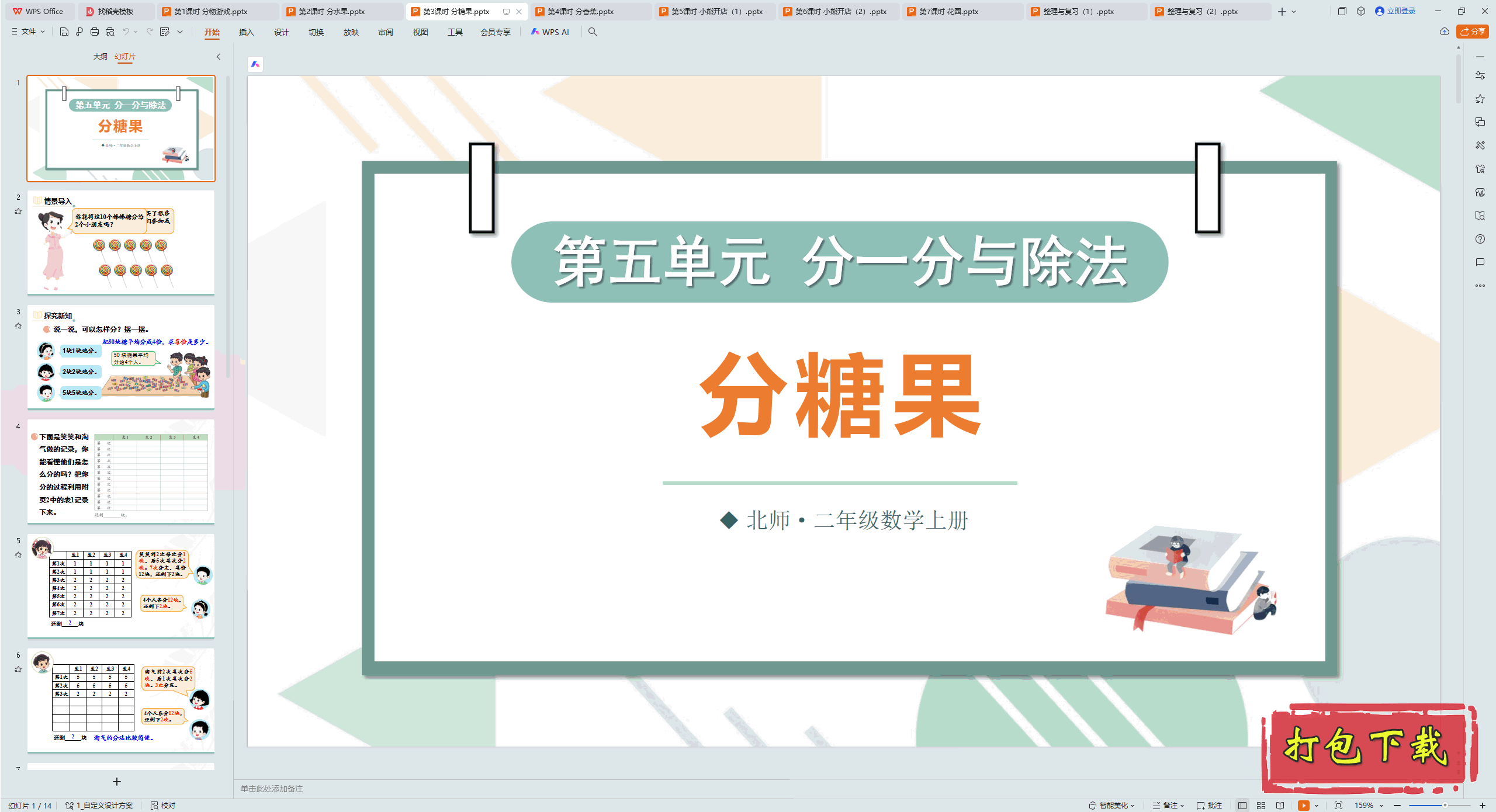Switch to 第1课时 分物游戏.pptx tab
The width and height of the screenshot is (1496, 812).
click(x=211, y=11)
